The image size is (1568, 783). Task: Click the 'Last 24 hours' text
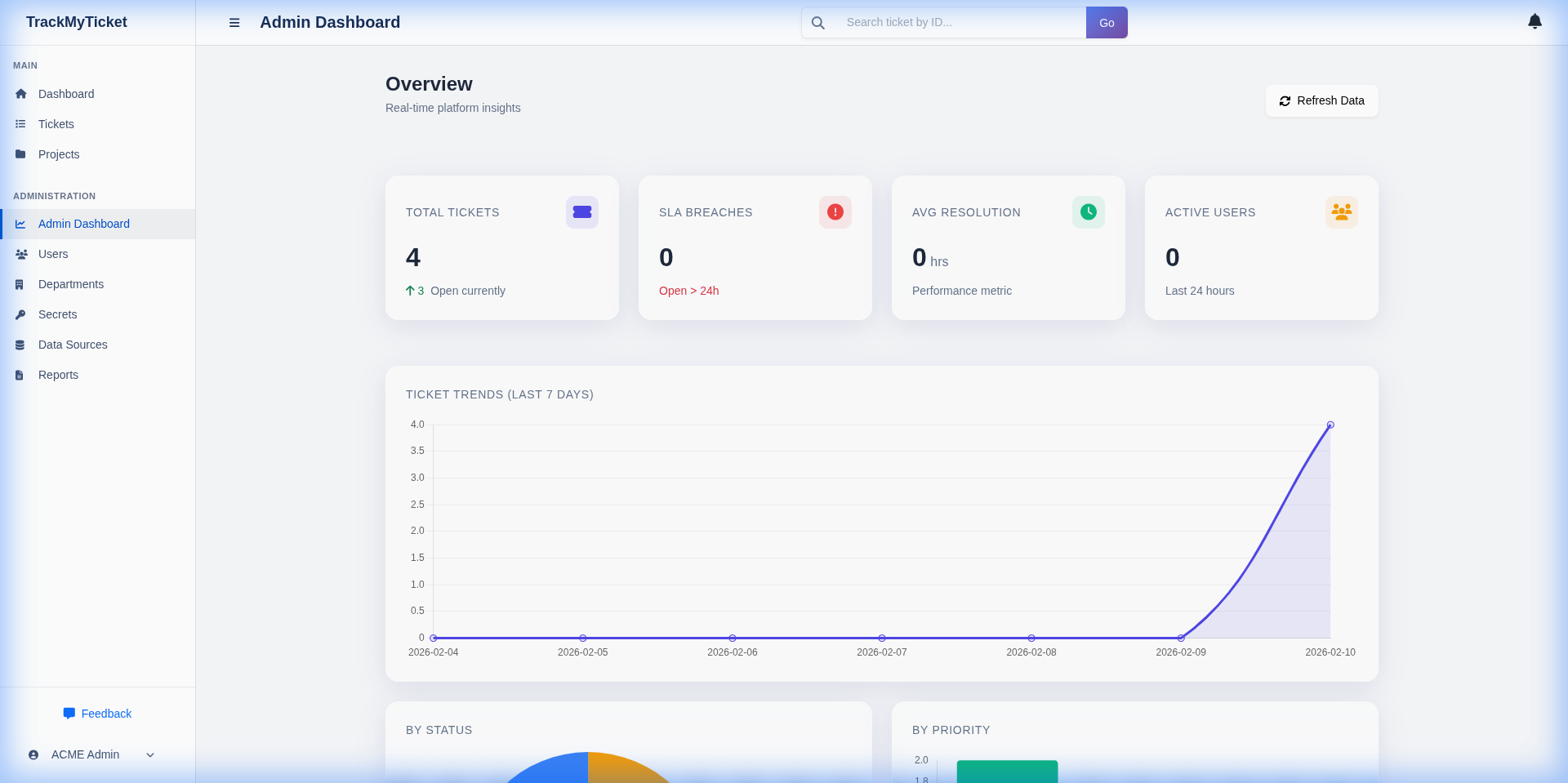pos(1200,291)
